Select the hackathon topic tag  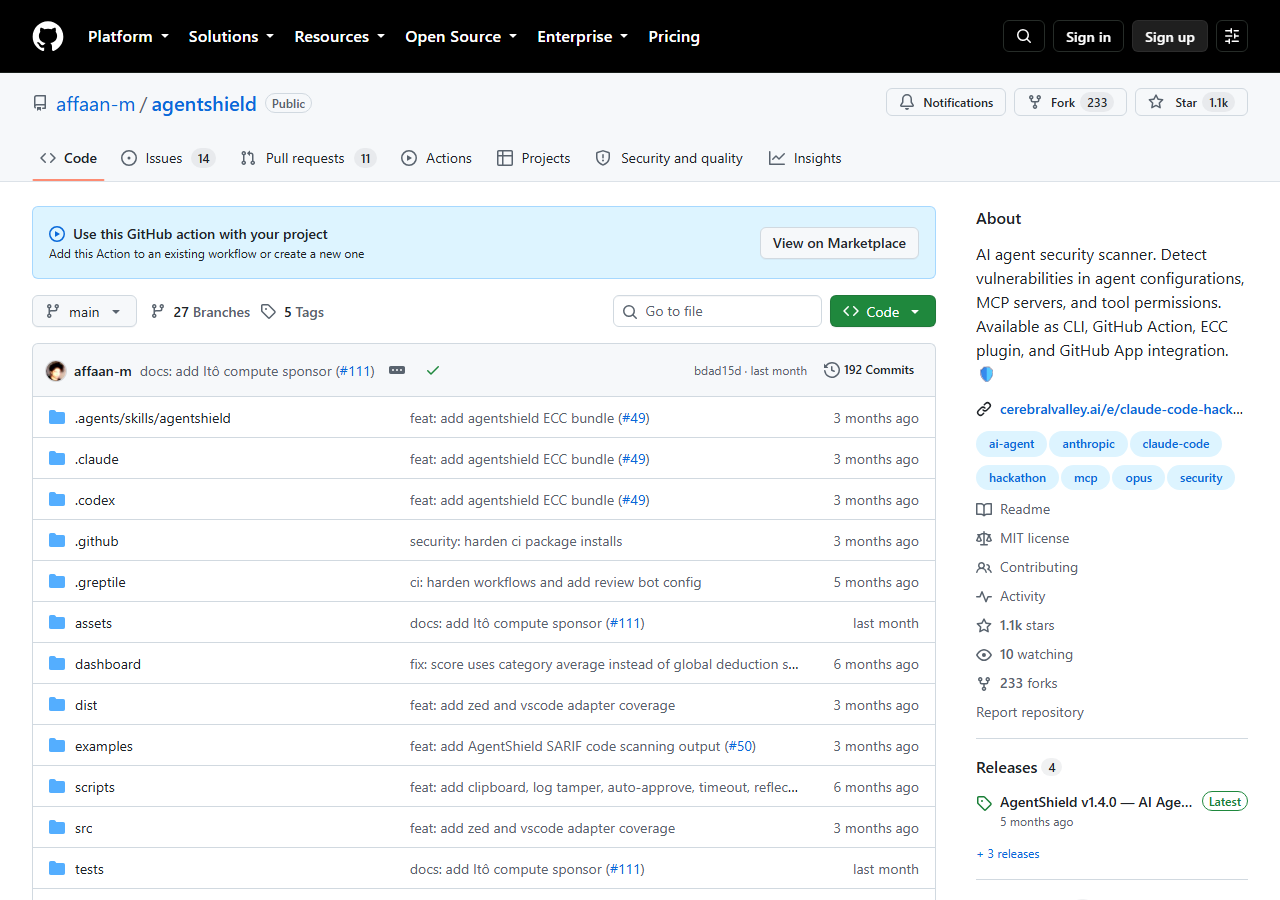tap(1017, 478)
